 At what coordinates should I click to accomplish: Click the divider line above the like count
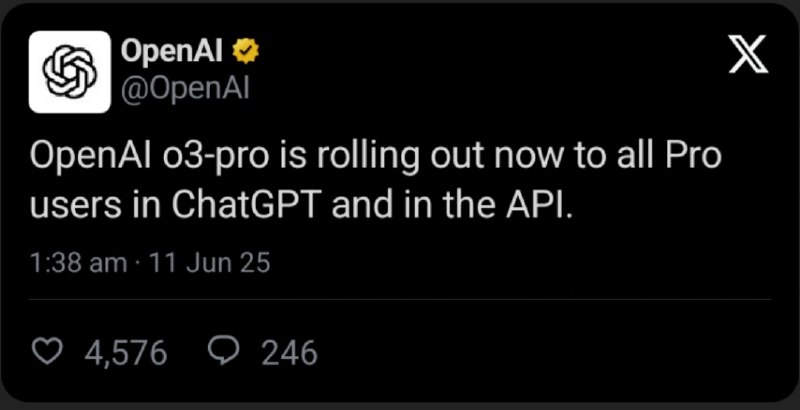point(400,299)
